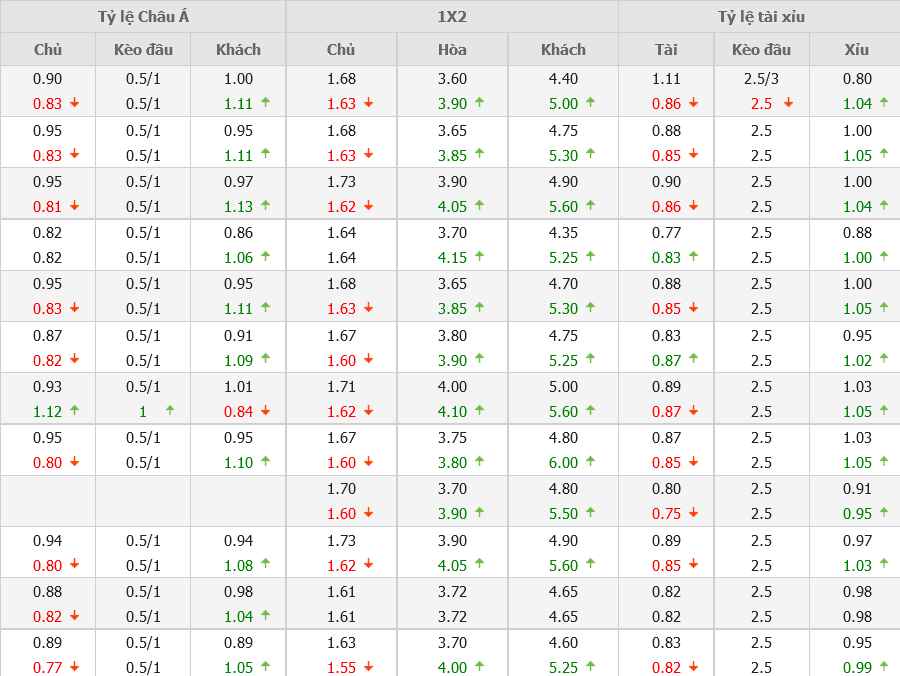
Task: Click the red down arrow beside 0.81
Action: [74, 205]
